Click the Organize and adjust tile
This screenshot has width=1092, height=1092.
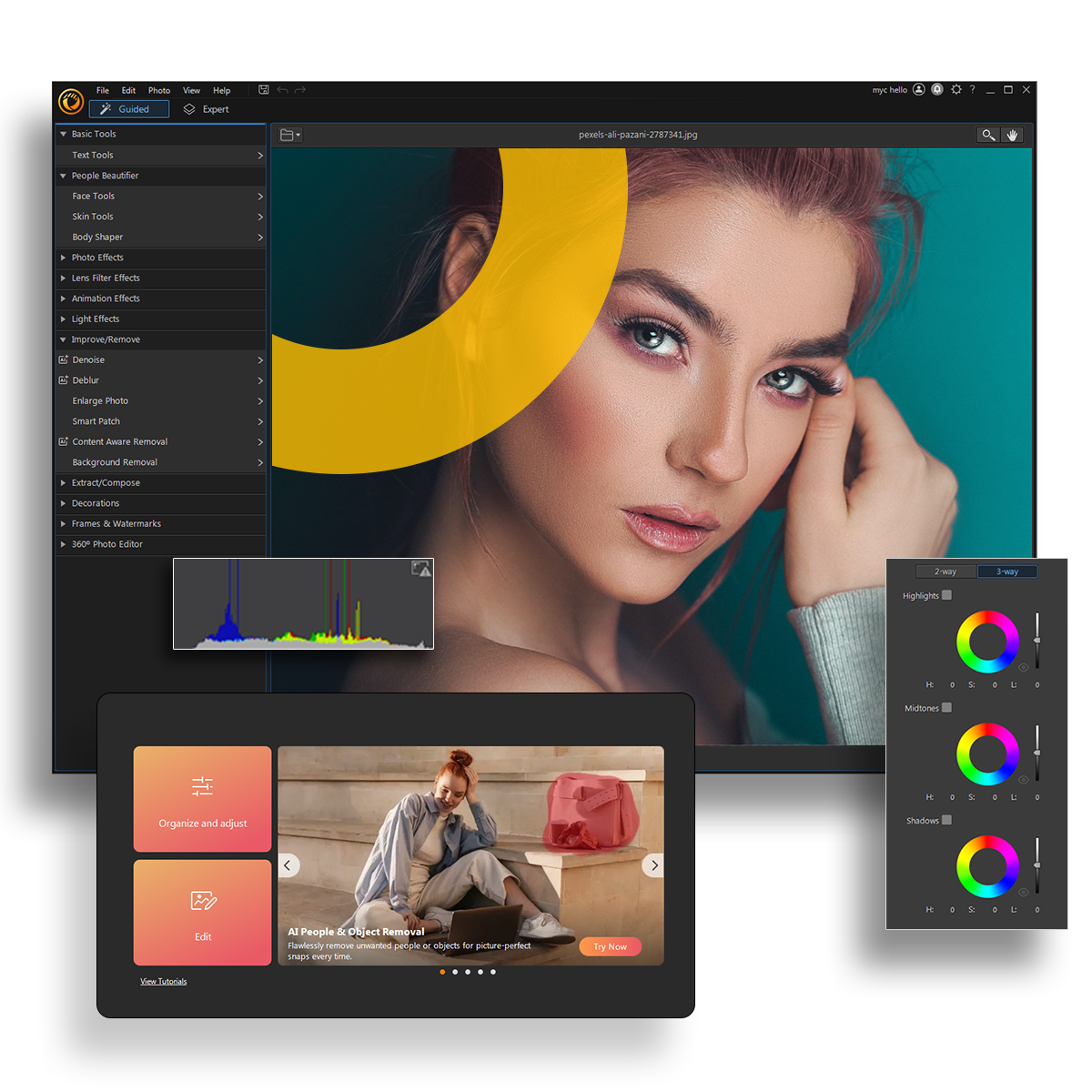coord(203,799)
